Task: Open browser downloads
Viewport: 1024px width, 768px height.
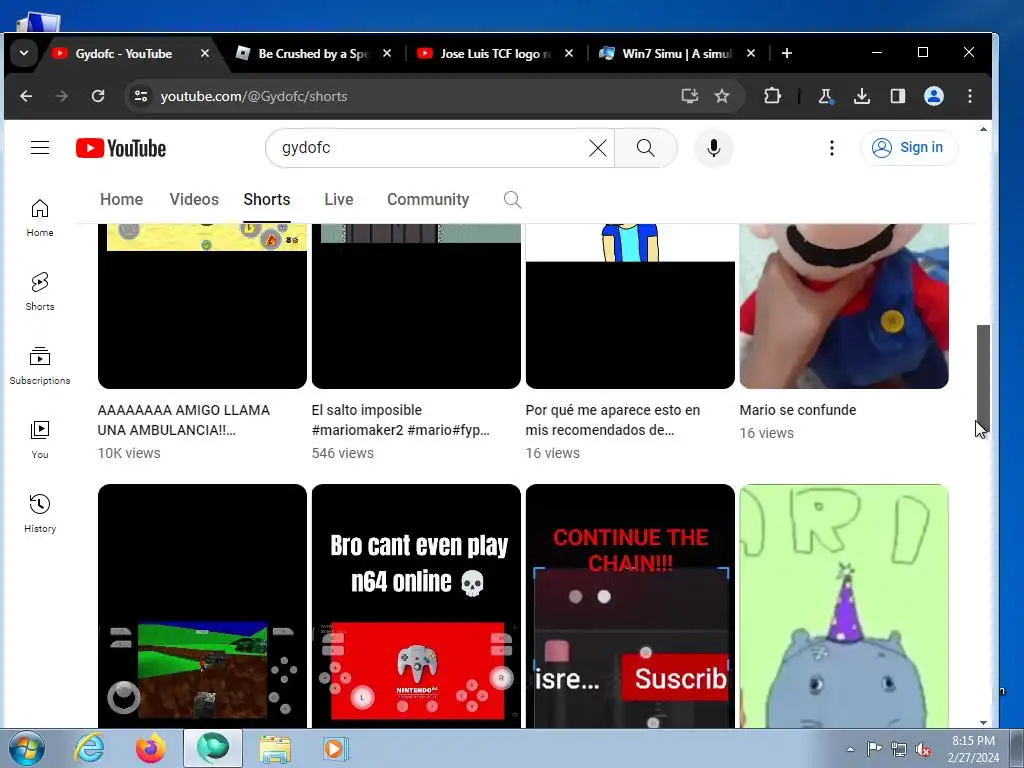Action: point(861,96)
